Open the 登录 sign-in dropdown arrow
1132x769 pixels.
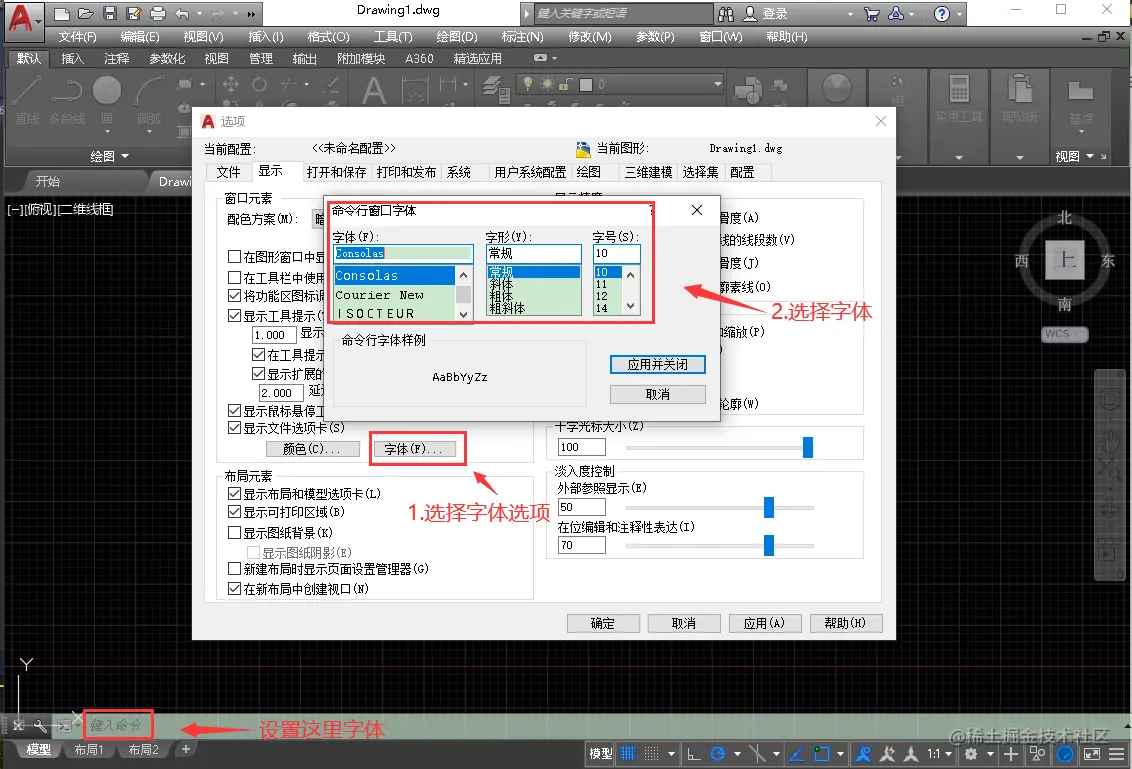850,14
